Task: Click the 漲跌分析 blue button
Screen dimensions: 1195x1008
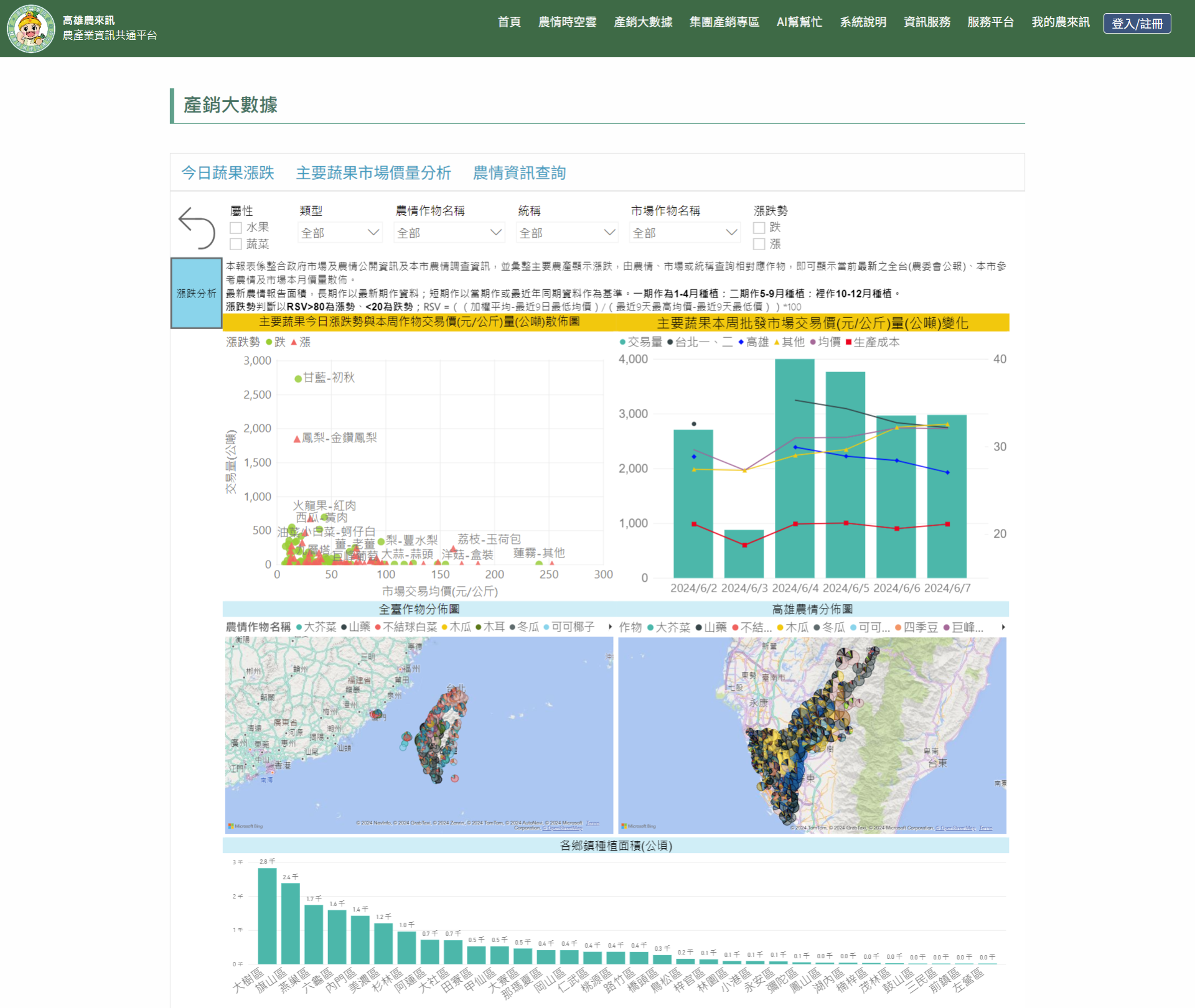Action: [x=196, y=293]
